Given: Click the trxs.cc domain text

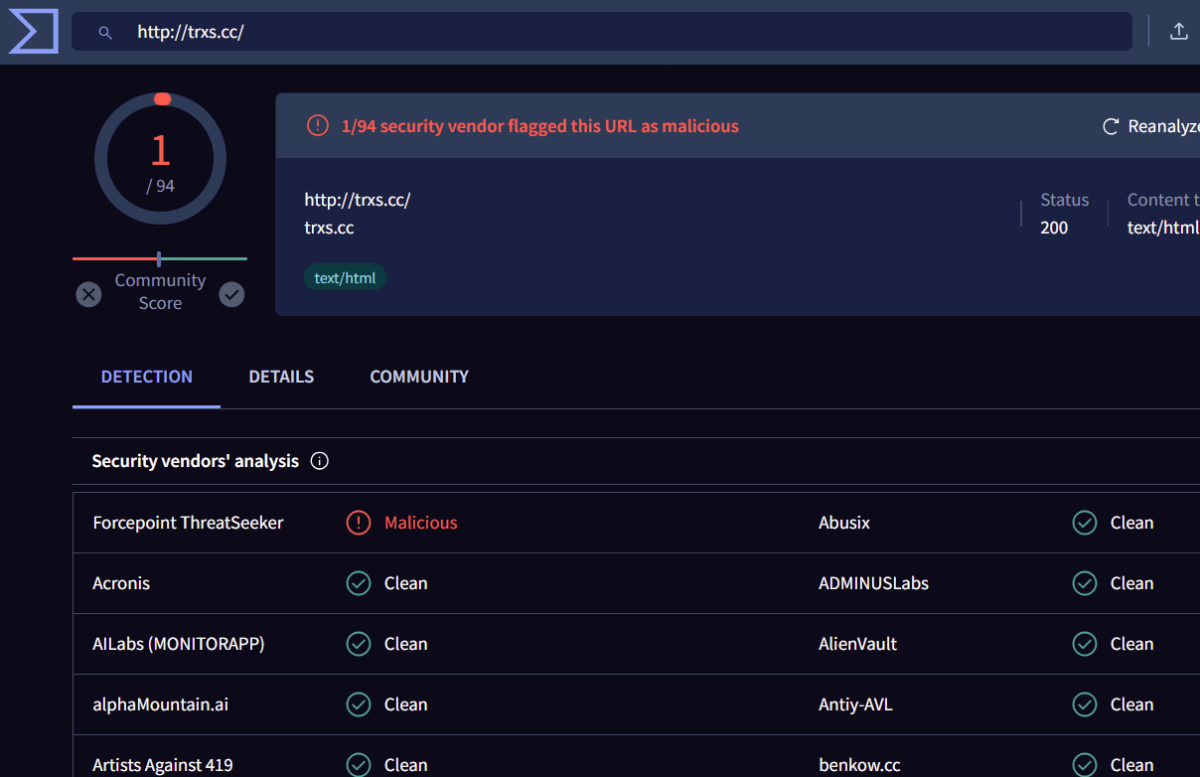Looking at the screenshot, I should 329,228.
